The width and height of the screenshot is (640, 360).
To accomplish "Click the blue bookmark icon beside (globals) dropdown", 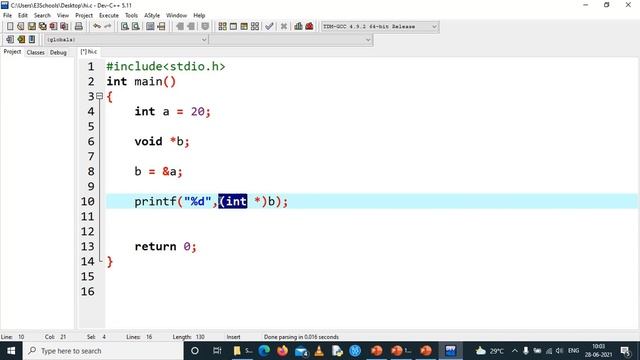I will pos(32,40).
